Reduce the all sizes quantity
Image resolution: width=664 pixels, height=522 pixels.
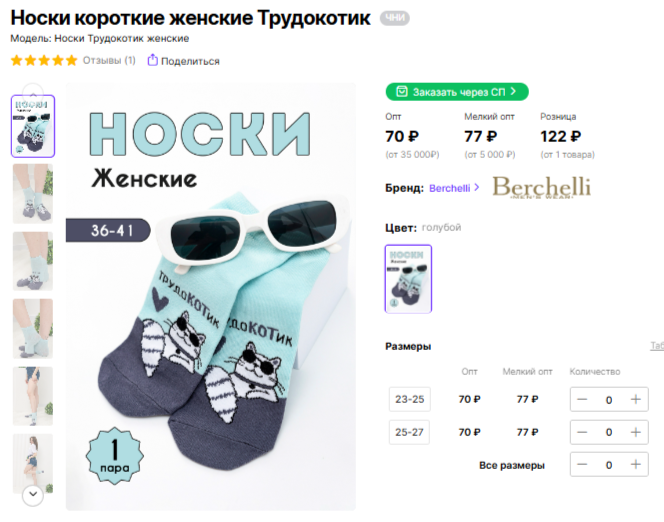point(582,464)
